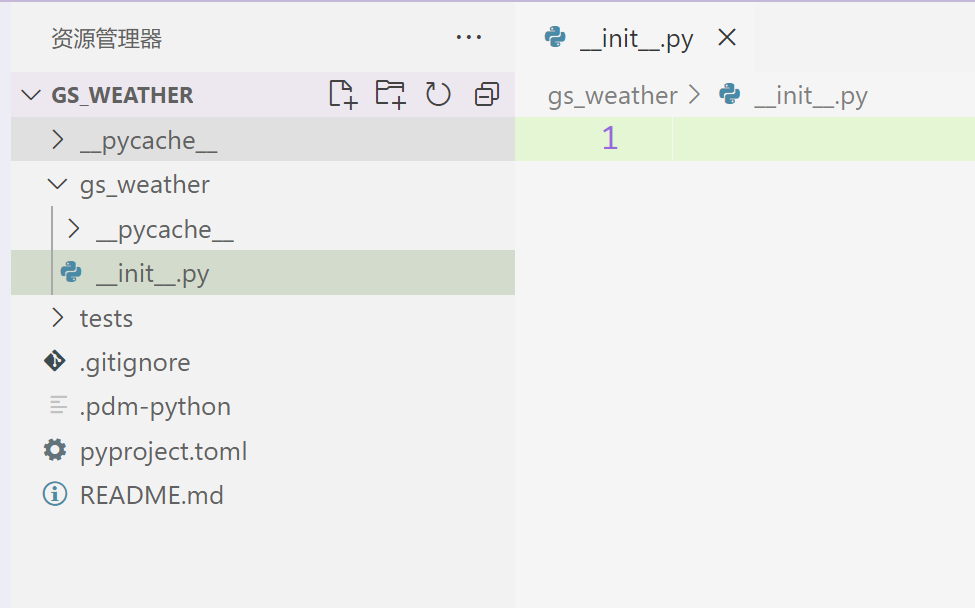
Task: Close the __init__.py tab
Action: (x=727, y=37)
